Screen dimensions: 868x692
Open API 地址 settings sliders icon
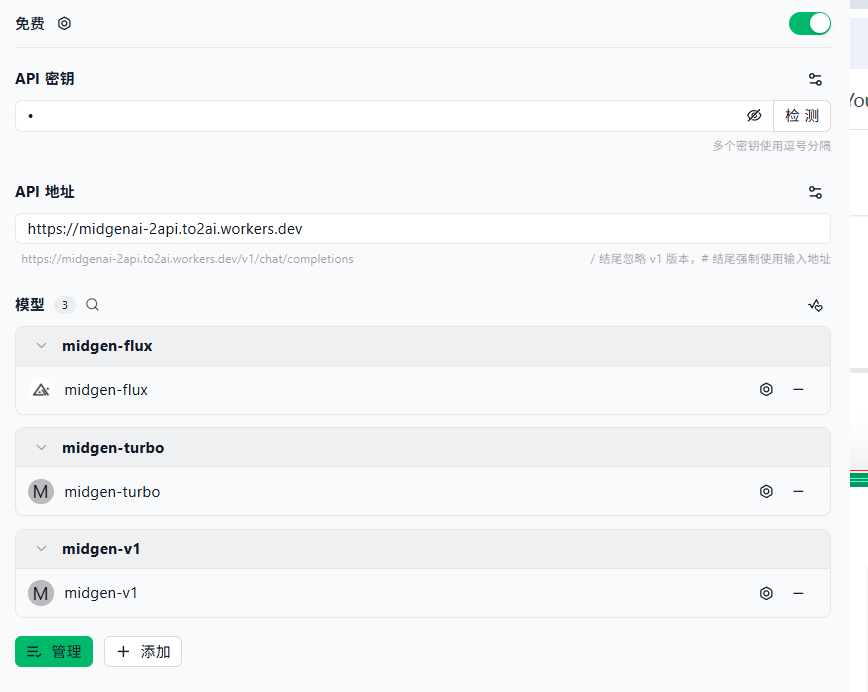pyautogui.click(x=815, y=192)
